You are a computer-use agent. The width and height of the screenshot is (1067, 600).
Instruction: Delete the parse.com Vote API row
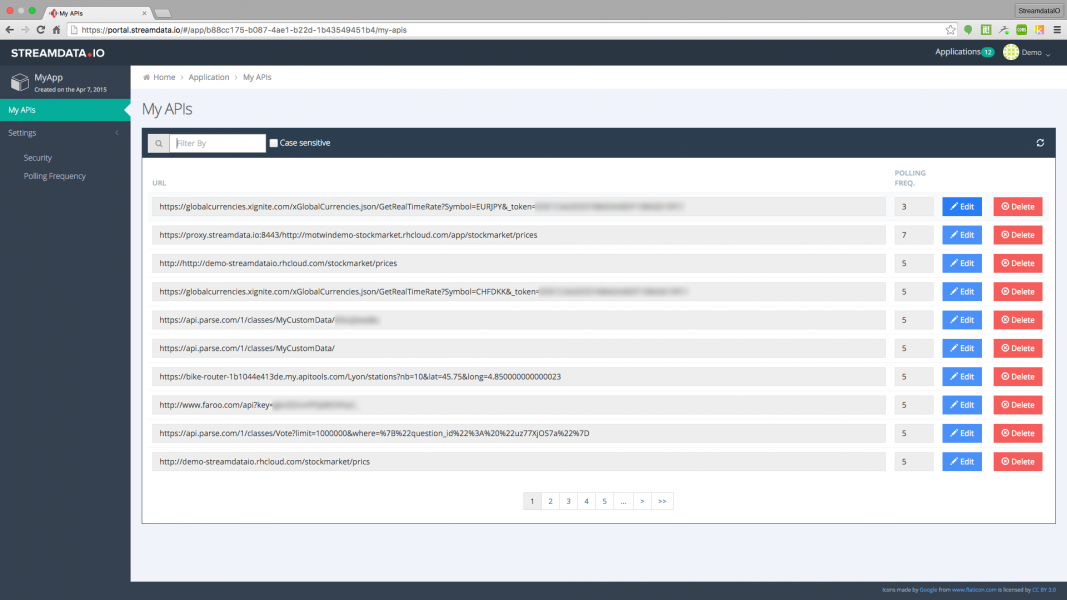coord(1018,433)
